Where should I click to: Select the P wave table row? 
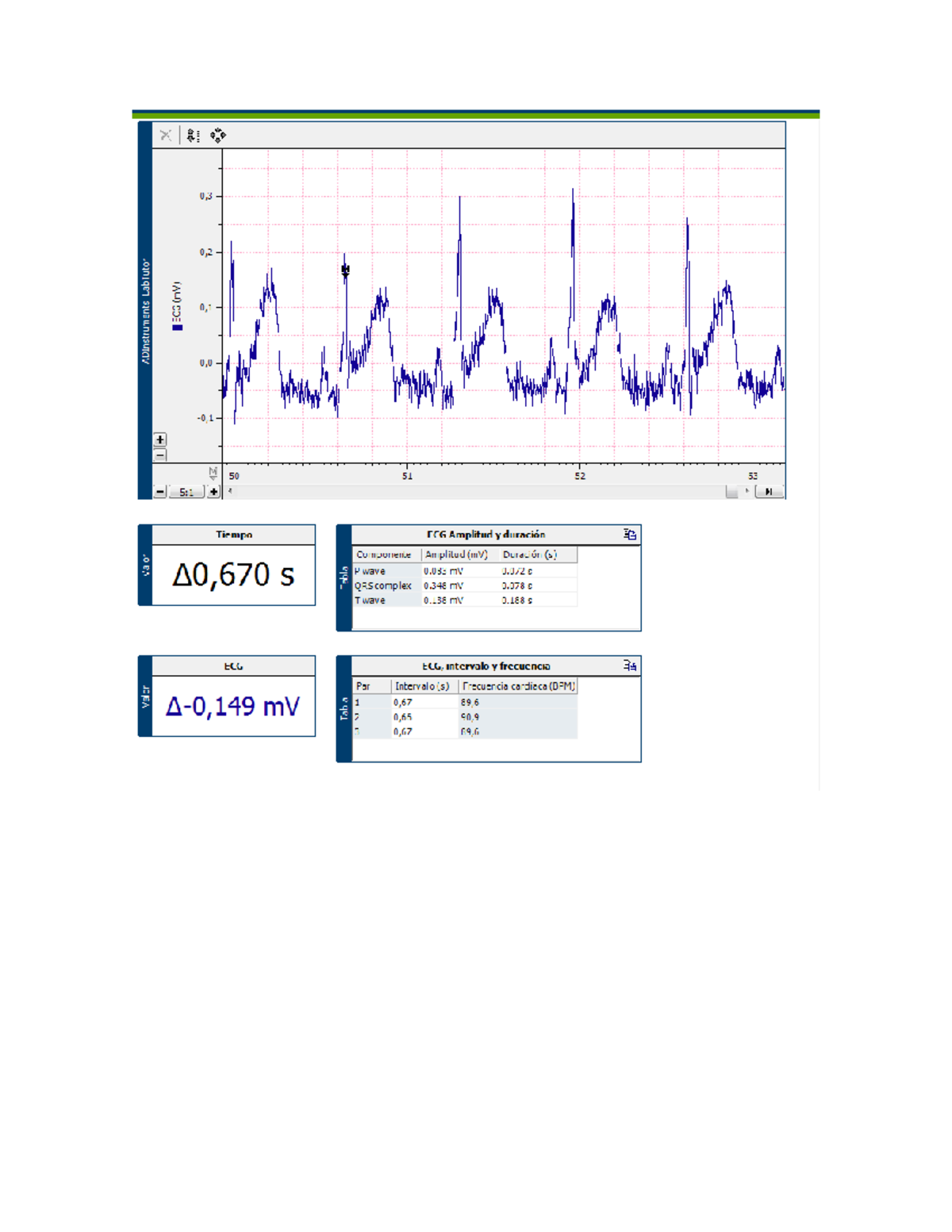pos(466,571)
